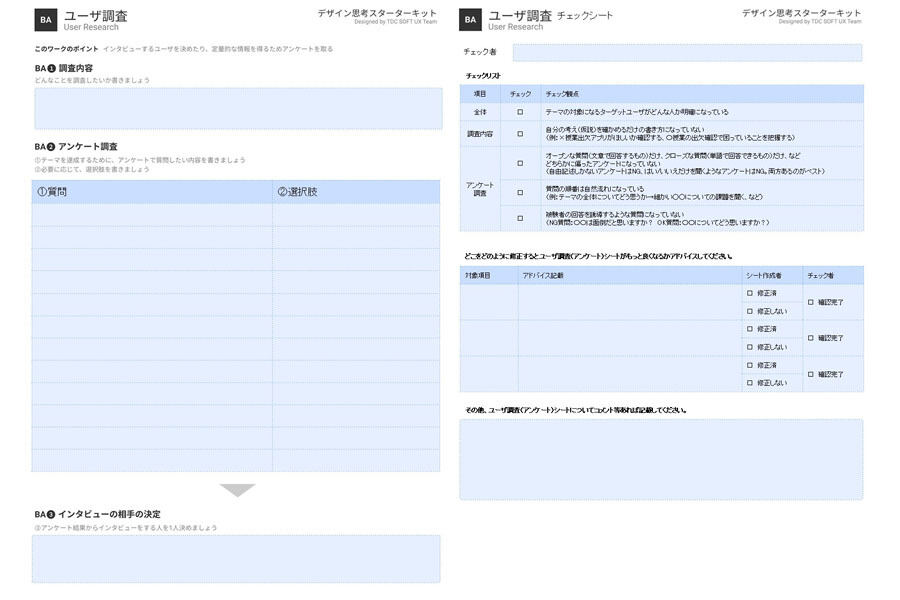Click the BA❸ インタビューの相手の決定 heading
This screenshot has width=900, height=600.
[98, 514]
